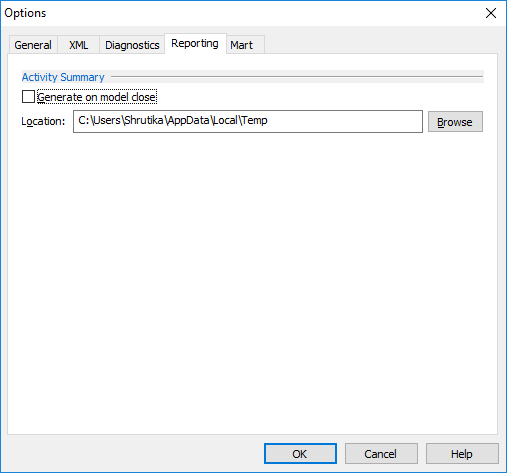Dismiss changes using the Cancel button

click(x=381, y=454)
